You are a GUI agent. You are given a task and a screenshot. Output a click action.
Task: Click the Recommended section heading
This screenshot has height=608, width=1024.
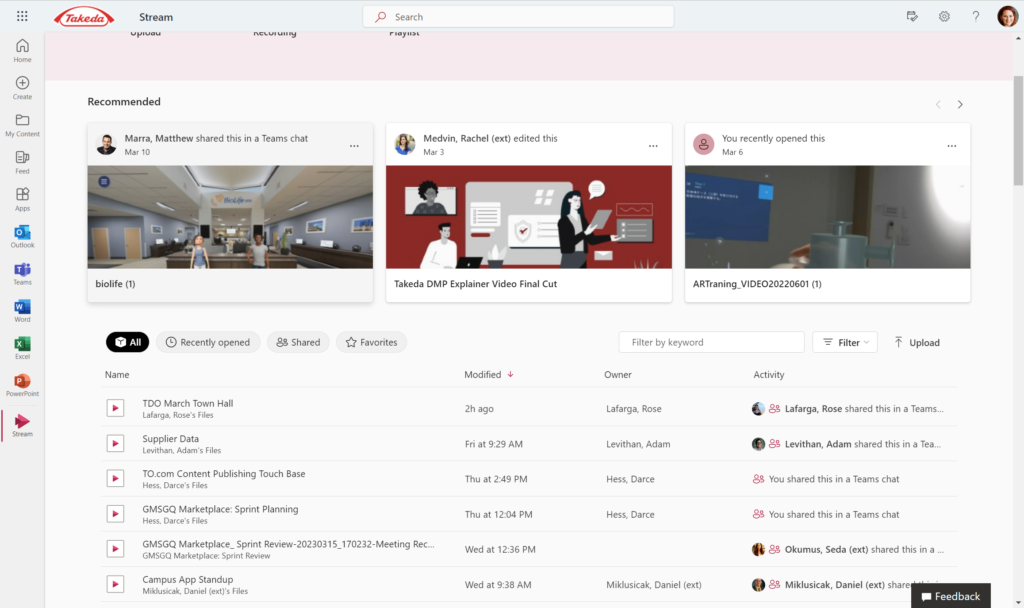click(x=124, y=101)
